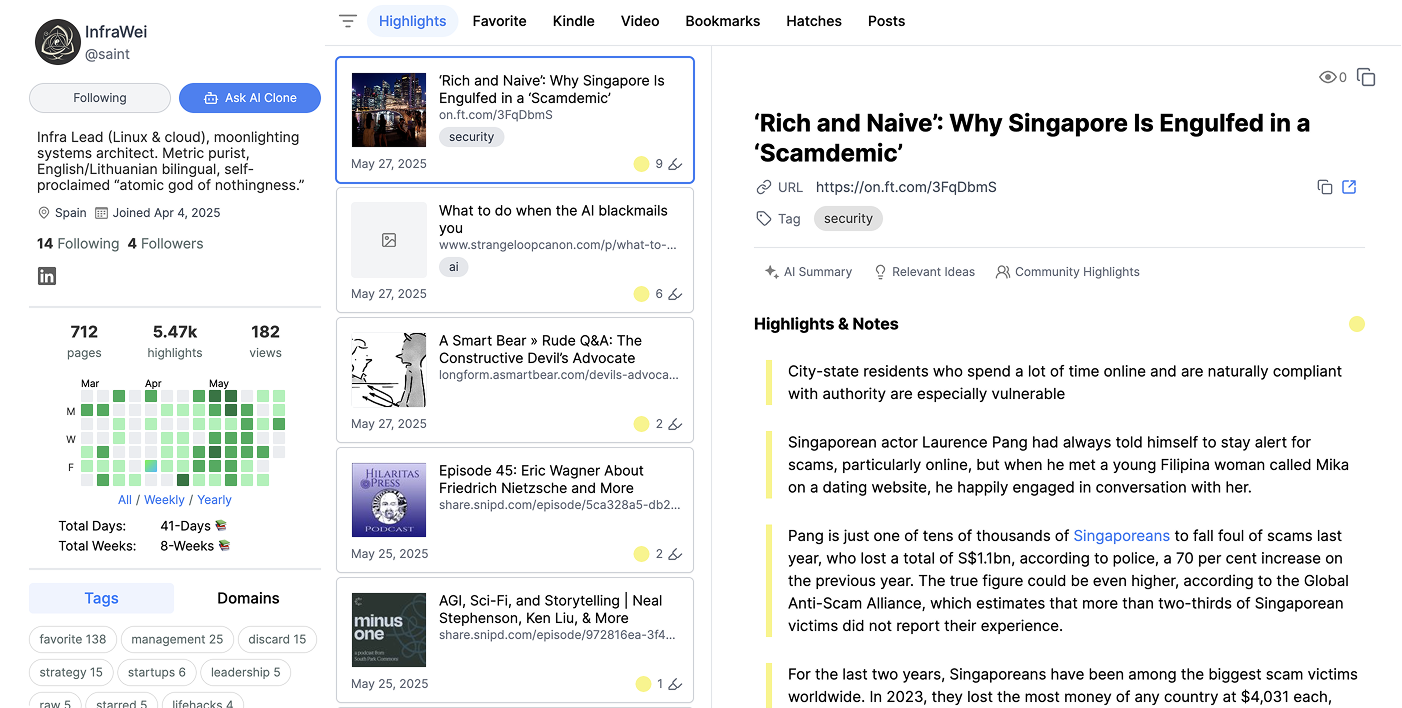Click the Relevant Ideas lightbulb icon
The image size is (1402, 708).
pyautogui.click(x=880, y=272)
